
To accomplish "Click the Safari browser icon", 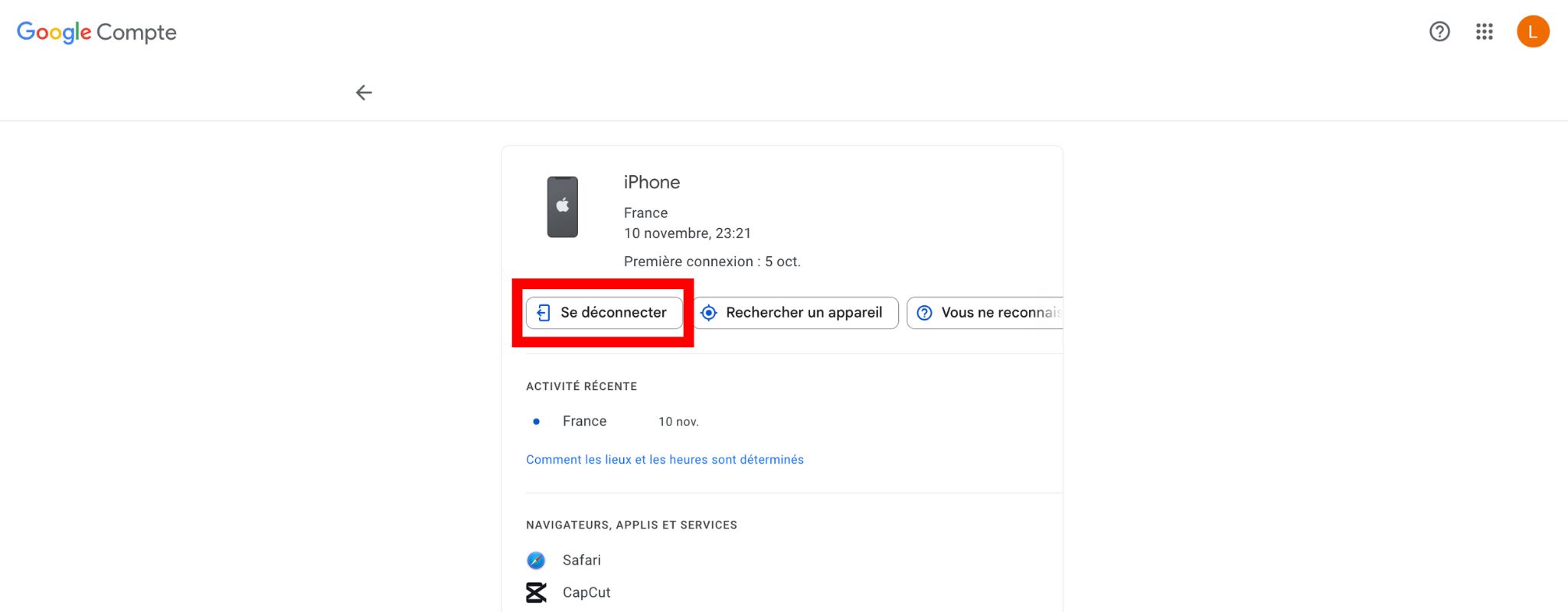I will pos(536,561).
